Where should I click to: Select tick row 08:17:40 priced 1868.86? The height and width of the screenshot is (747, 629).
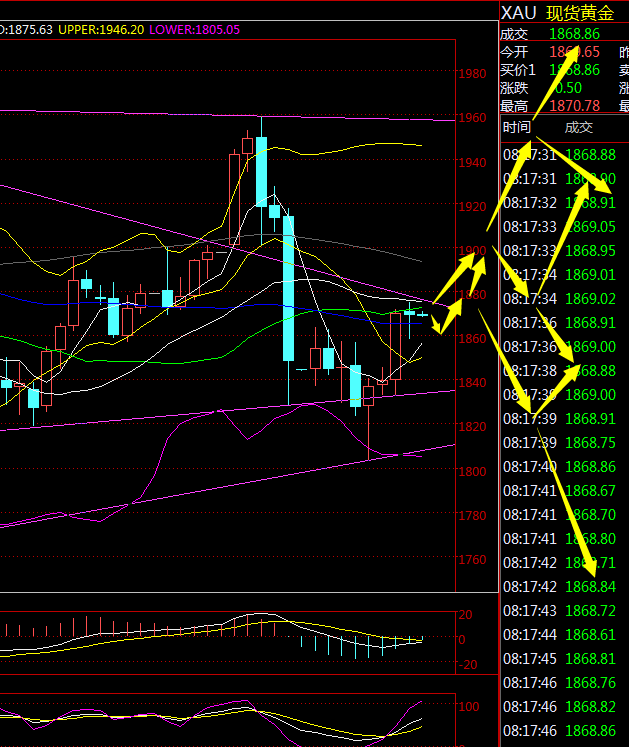click(x=558, y=467)
